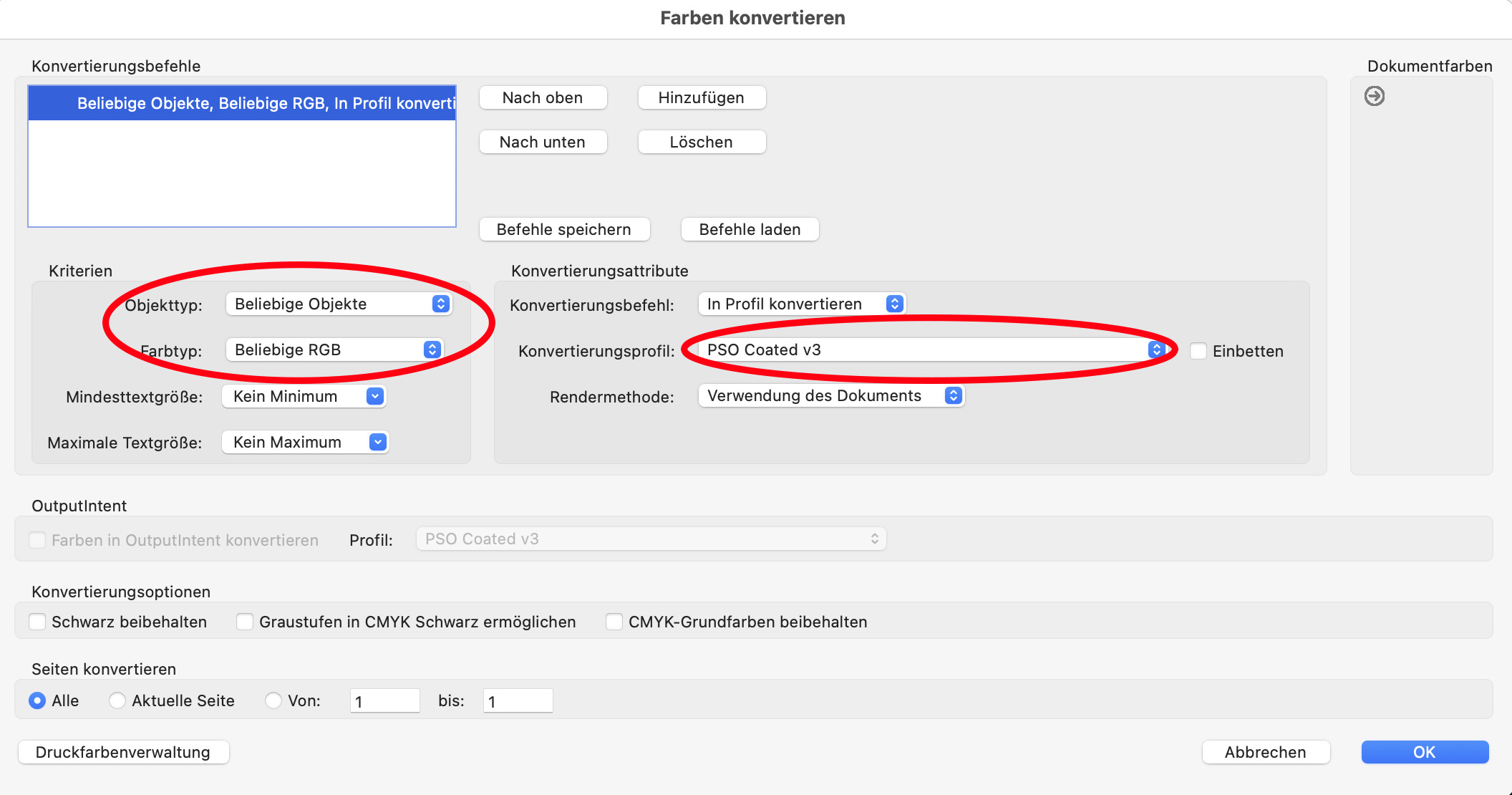Open Mindesttextgröße Kein Minimum dropdown
This screenshot has height=795, width=1512.
pyautogui.click(x=304, y=396)
